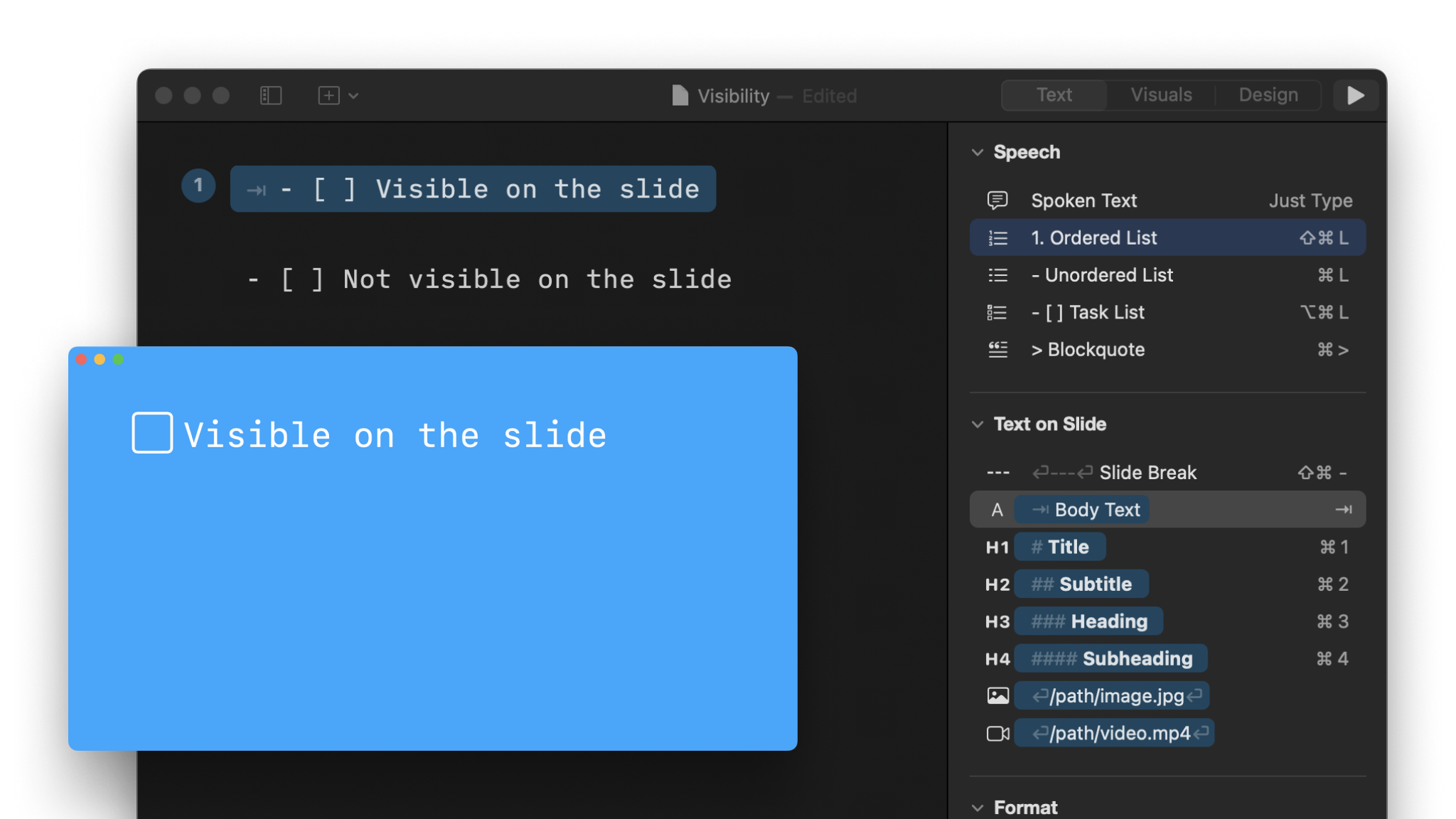Click the 'Not visible on the slide' line

(489, 279)
